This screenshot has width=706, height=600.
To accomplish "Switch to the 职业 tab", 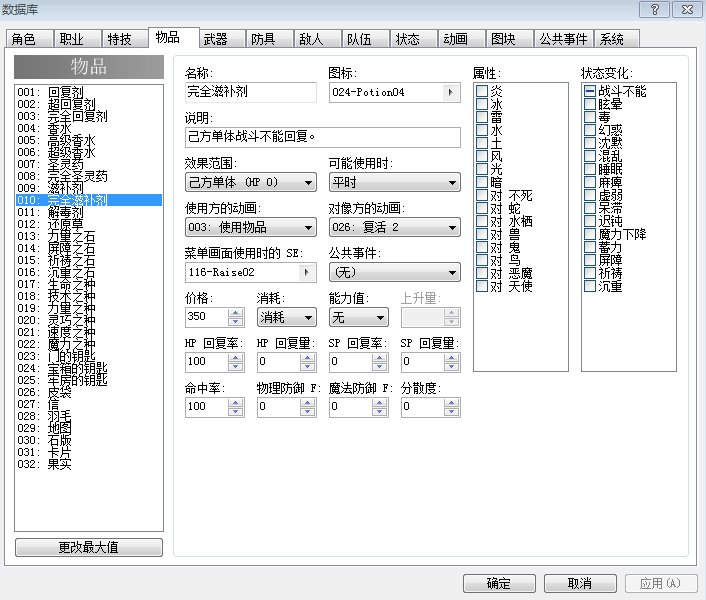I will 77,39.
